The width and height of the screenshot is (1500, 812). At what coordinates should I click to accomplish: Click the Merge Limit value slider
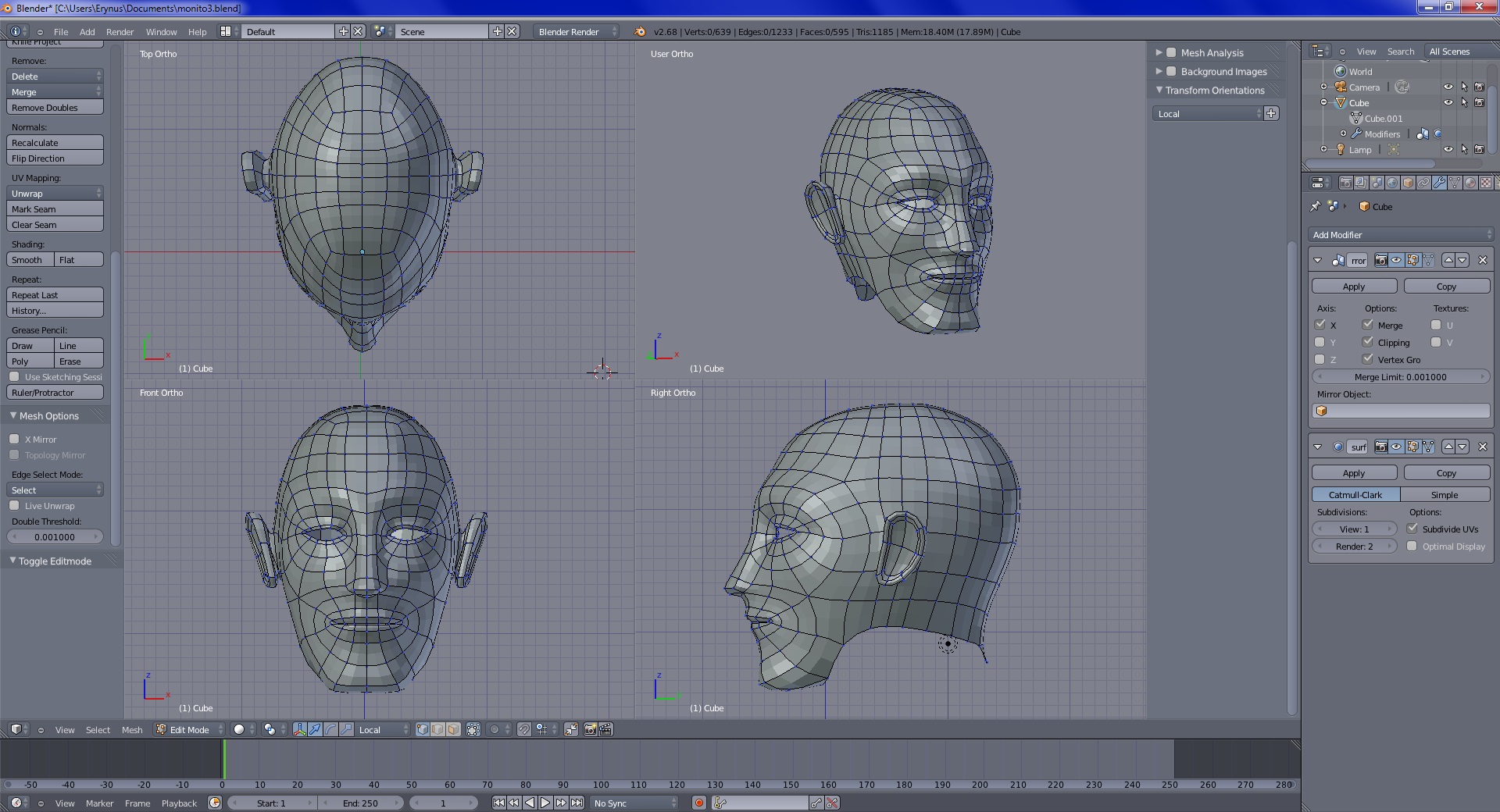pos(1400,376)
